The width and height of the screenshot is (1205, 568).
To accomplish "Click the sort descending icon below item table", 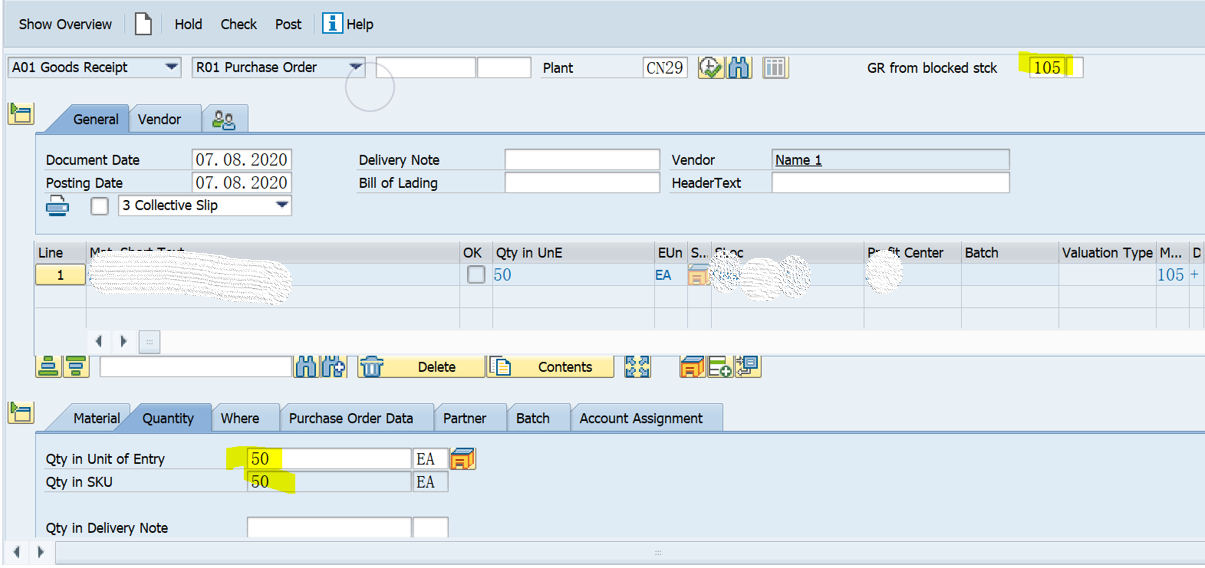I will (x=75, y=367).
